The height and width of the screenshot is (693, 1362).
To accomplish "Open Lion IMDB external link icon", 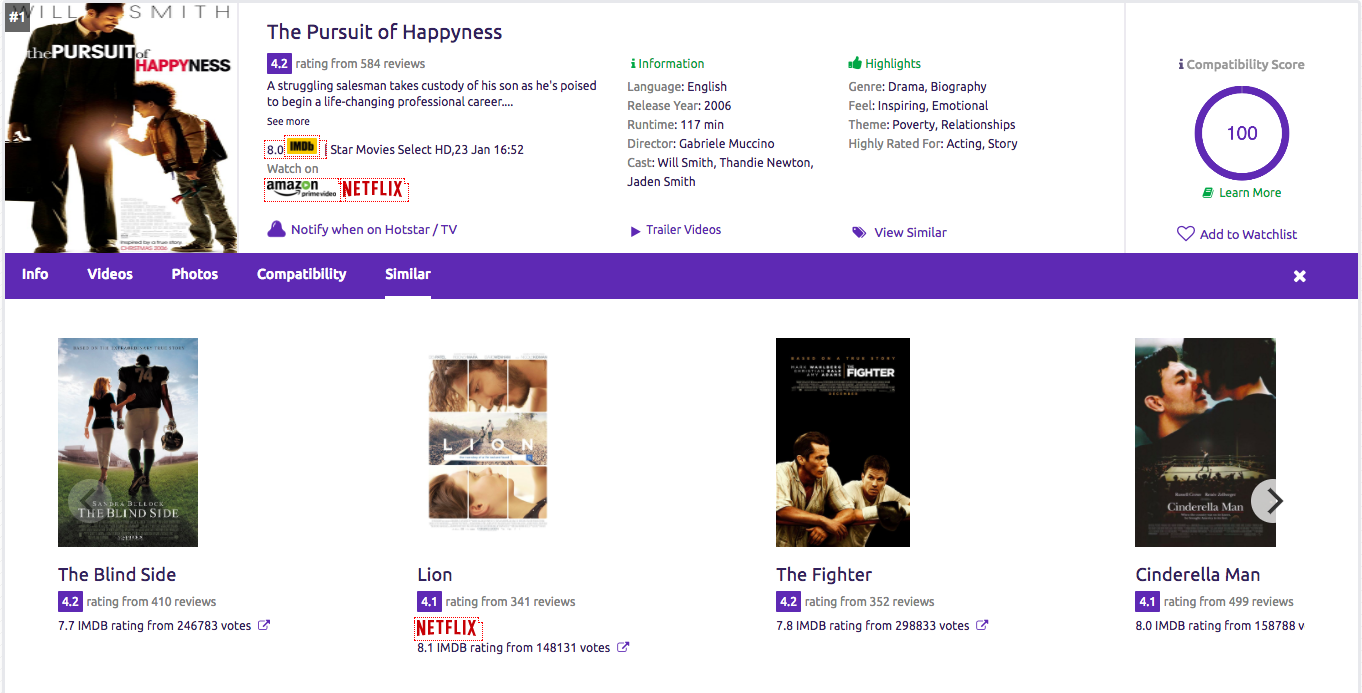I will click(x=623, y=647).
